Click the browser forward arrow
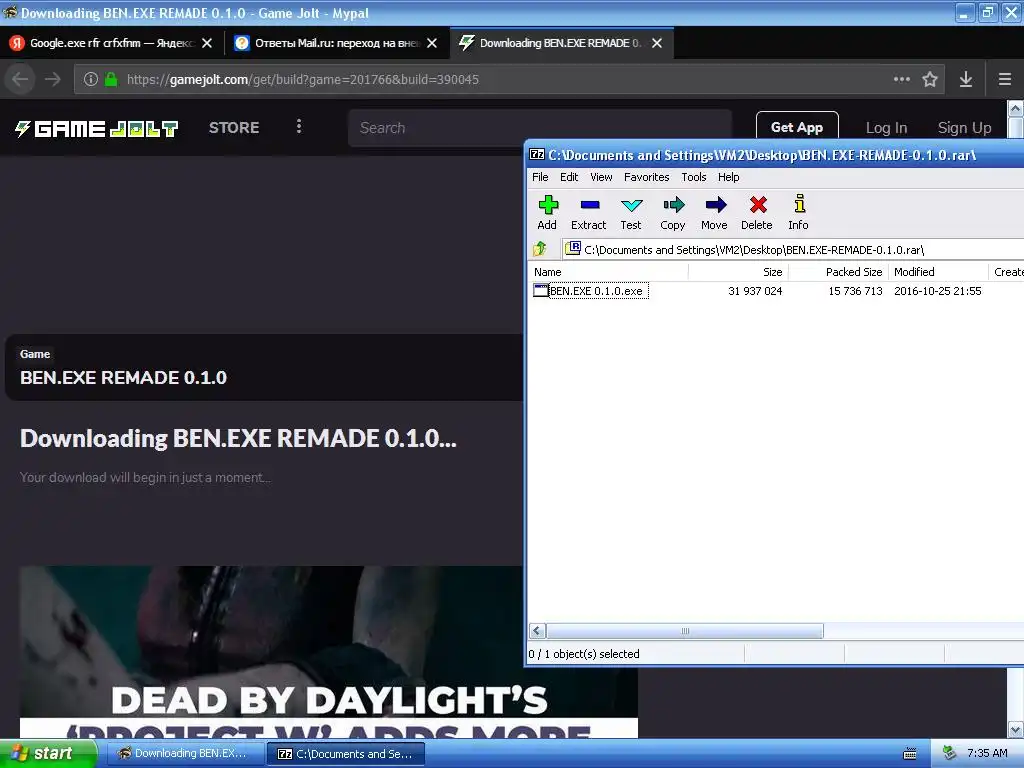The width and height of the screenshot is (1024, 768). click(53, 79)
